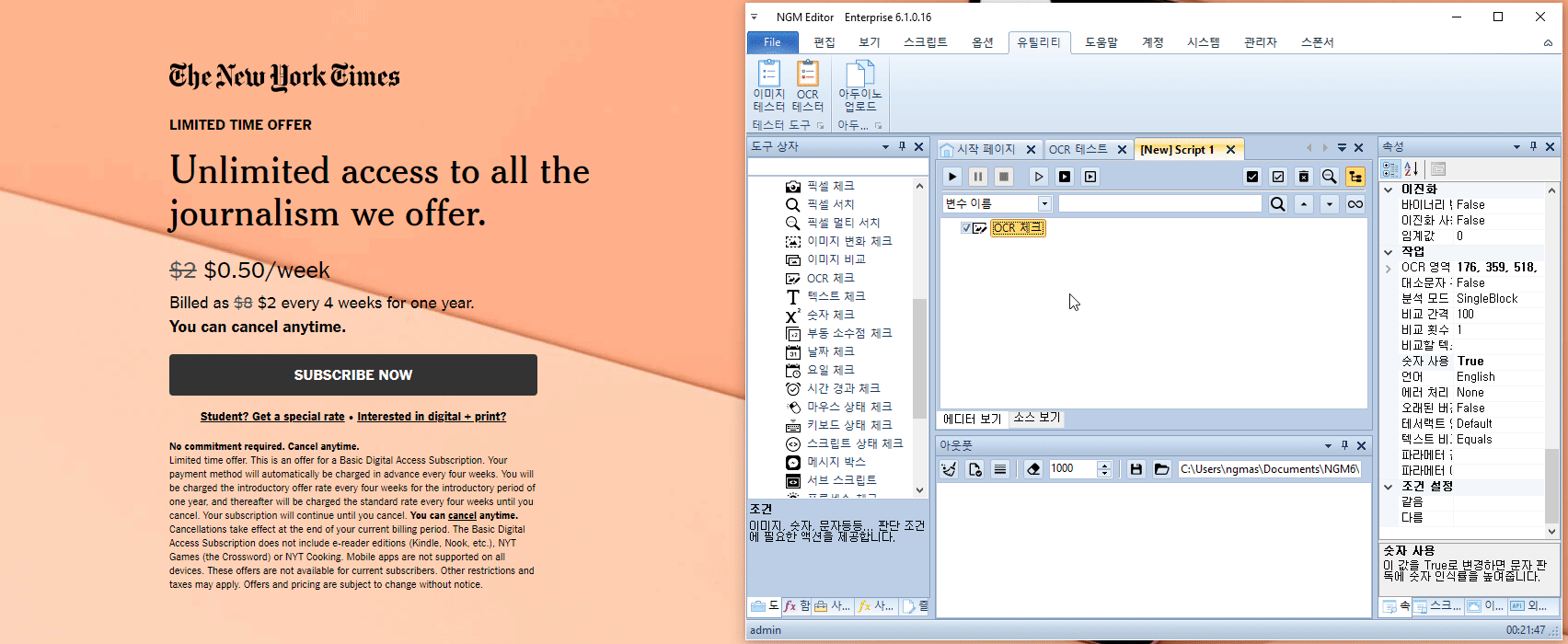Sort properties alphabetically with A-Z icon
This screenshot has width=1568, height=644.
pos(1412,169)
